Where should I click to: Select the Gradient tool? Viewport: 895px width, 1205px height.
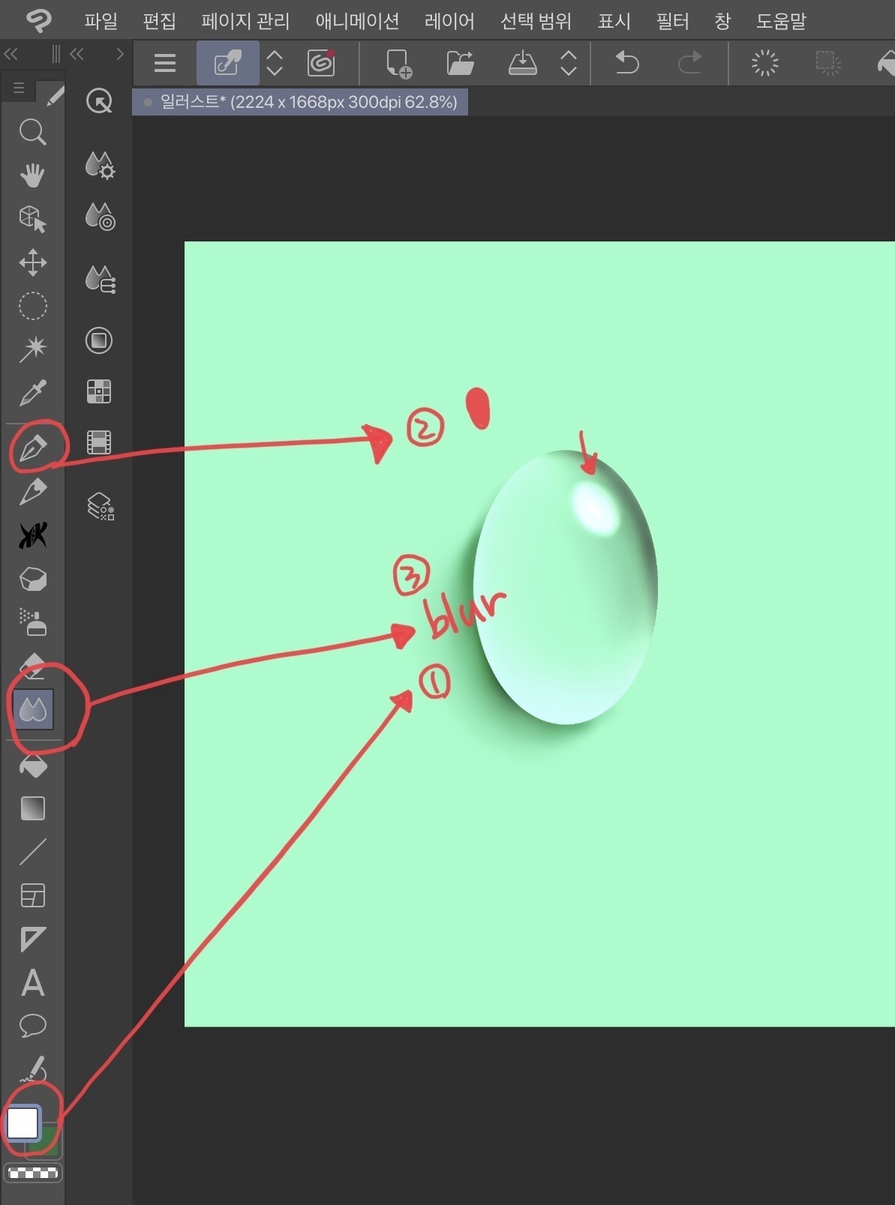pyautogui.click(x=33, y=808)
